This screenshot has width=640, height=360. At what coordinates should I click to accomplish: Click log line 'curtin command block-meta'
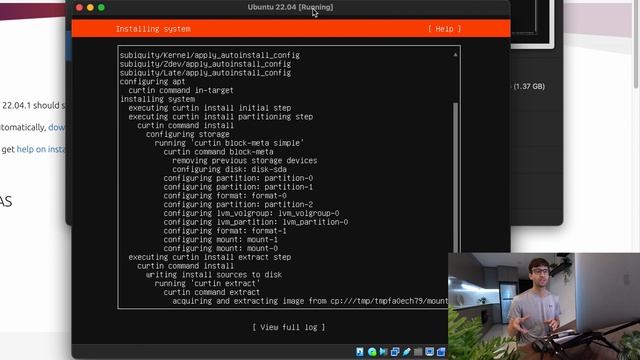tap(218, 152)
